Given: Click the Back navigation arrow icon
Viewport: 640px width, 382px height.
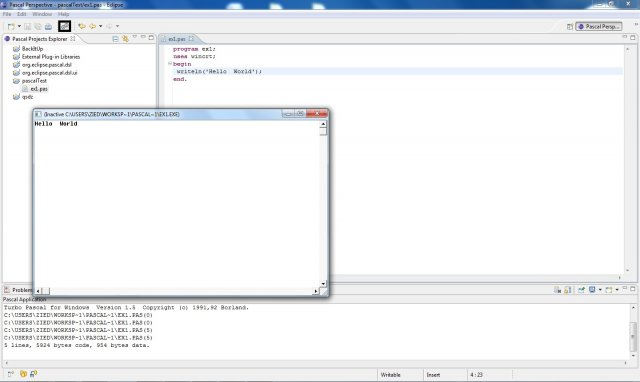Looking at the screenshot, I should (x=93, y=26).
